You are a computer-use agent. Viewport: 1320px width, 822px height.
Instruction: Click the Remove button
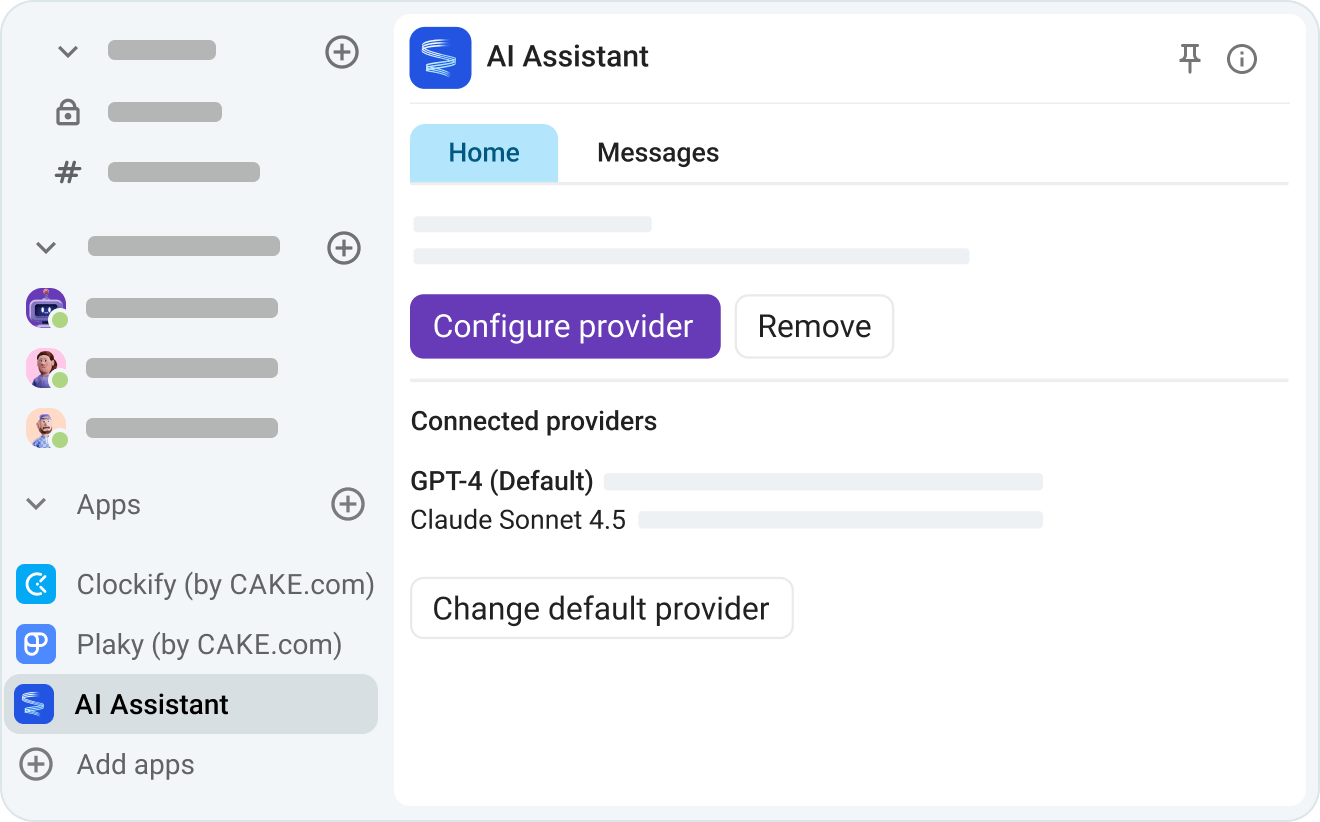pos(814,326)
